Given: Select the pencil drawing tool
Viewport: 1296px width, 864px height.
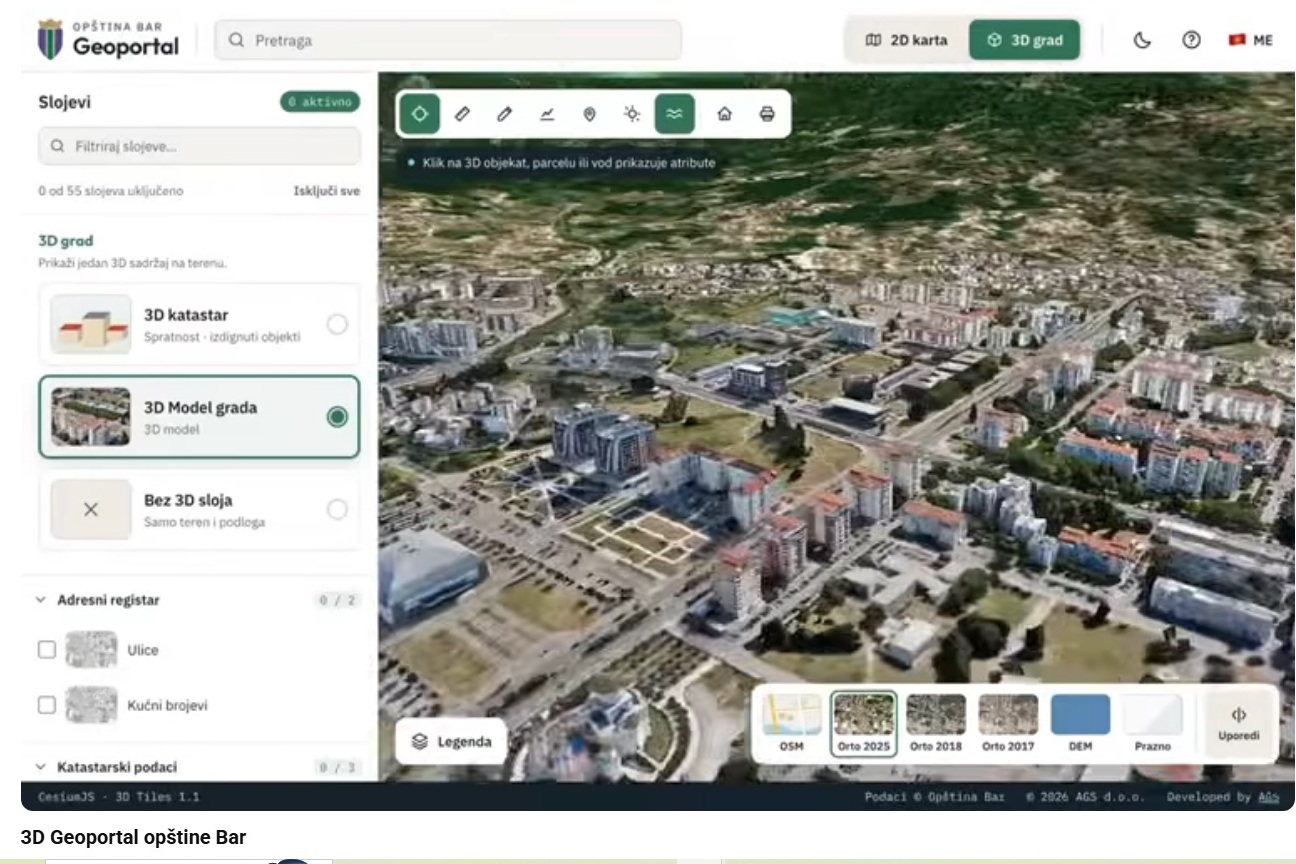Looking at the screenshot, I should coord(505,114).
